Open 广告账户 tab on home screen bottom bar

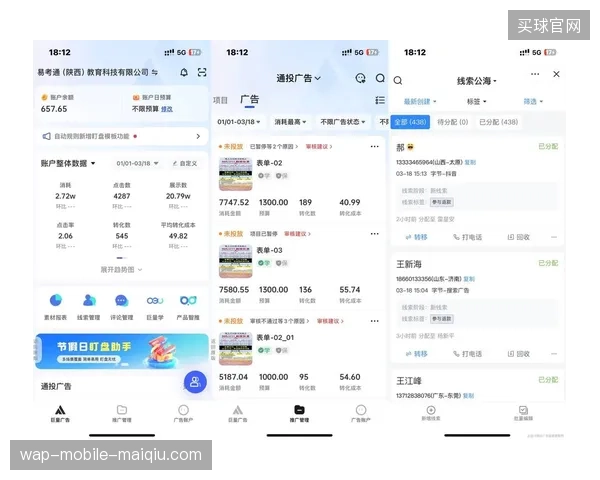[x=183, y=413]
